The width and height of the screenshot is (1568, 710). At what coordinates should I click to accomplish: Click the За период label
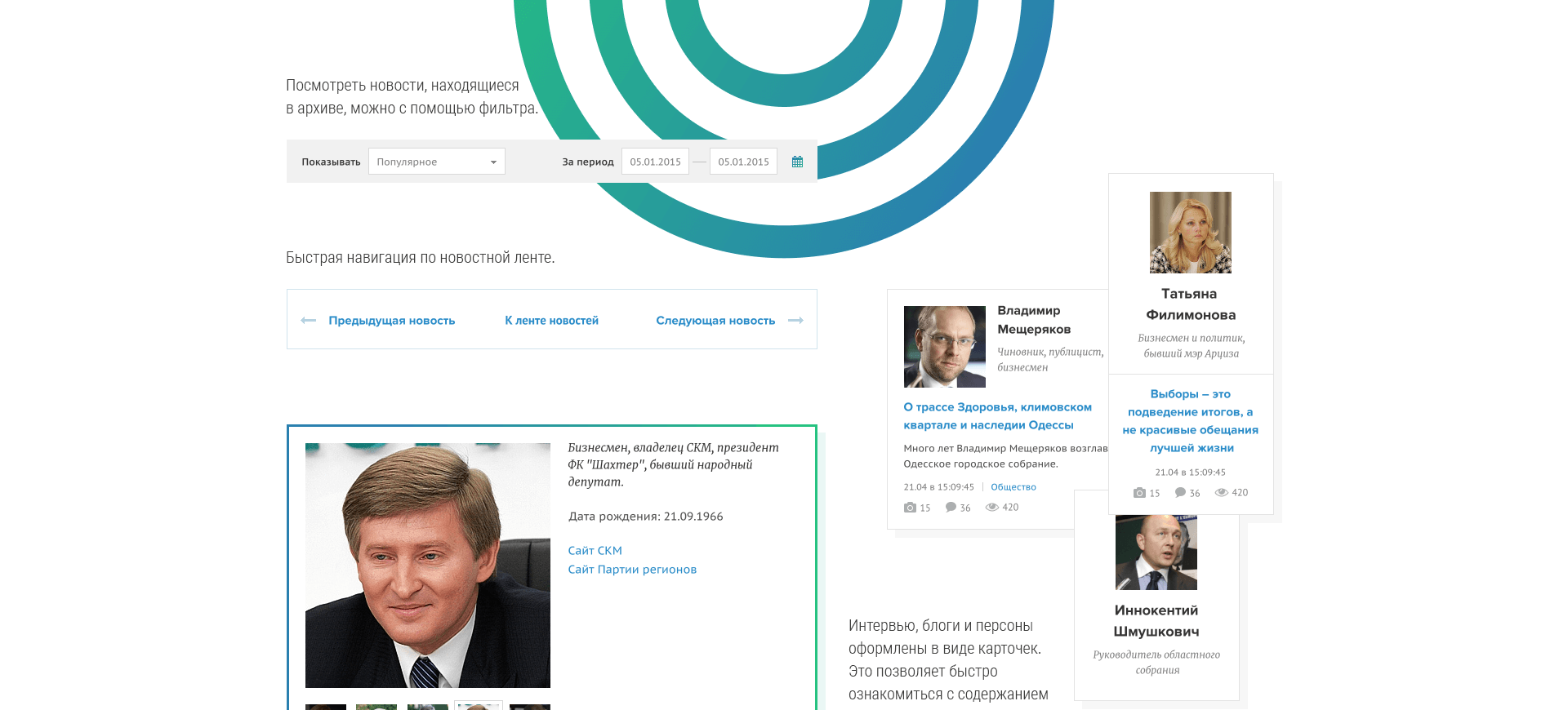pyautogui.click(x=588, y=162)
